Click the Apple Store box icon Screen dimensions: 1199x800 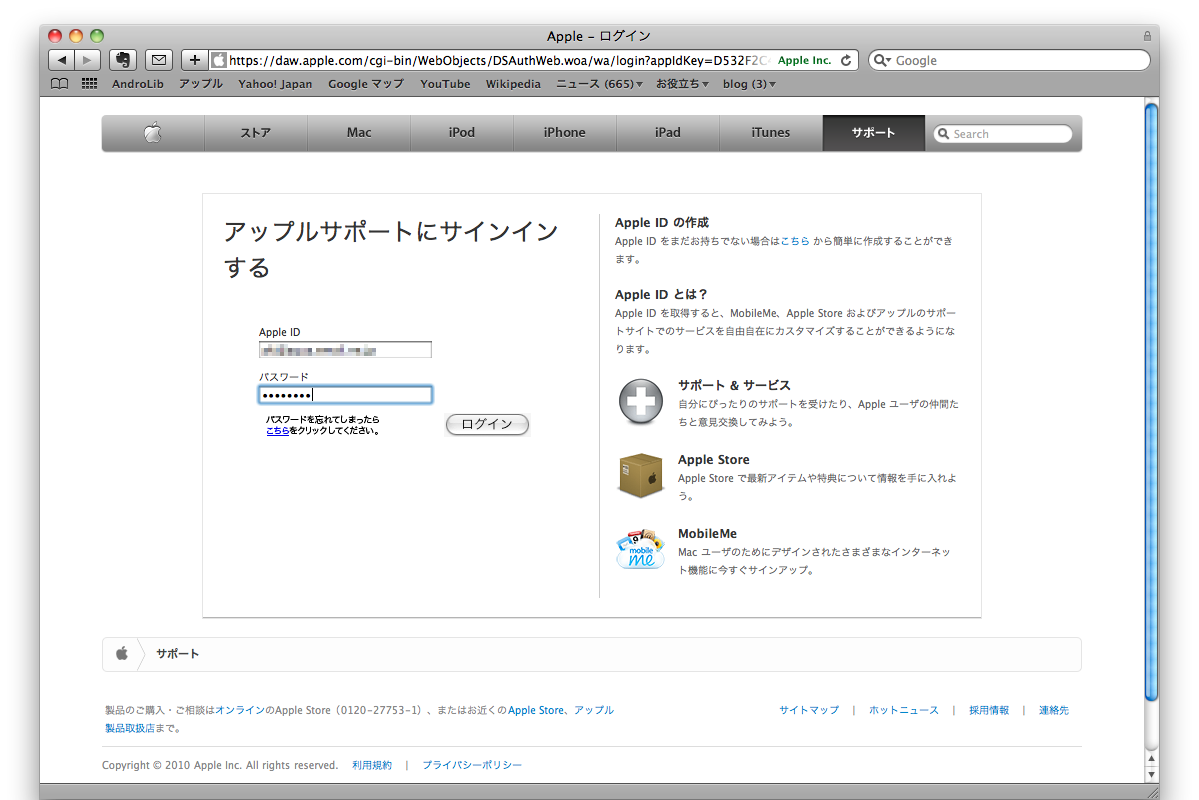click(x=640, y=475)
